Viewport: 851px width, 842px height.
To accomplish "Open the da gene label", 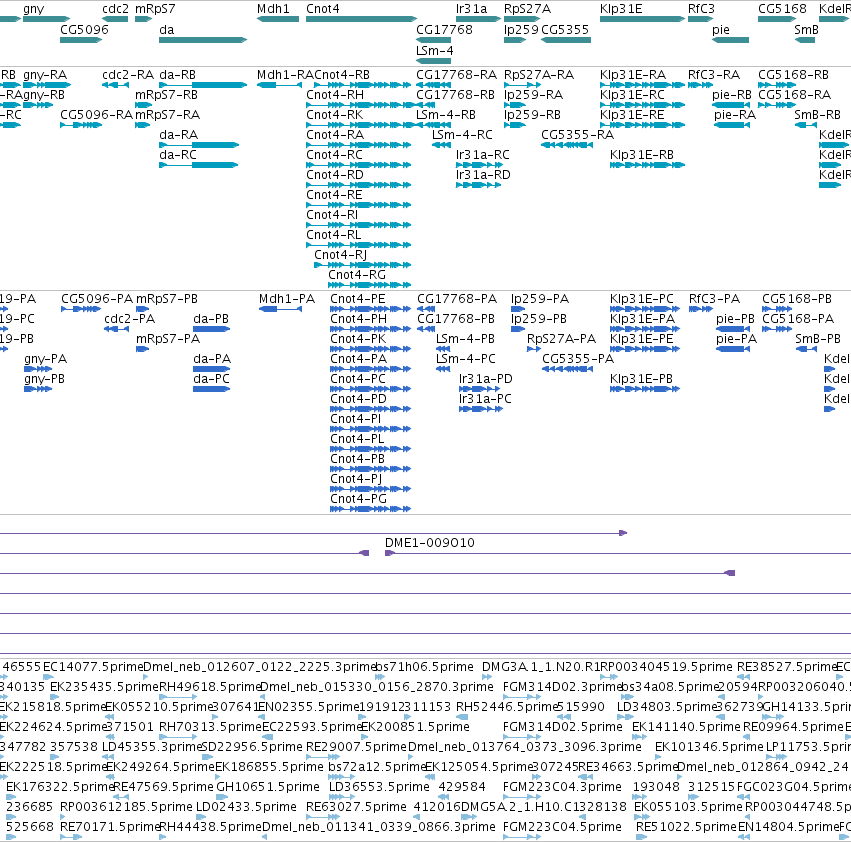I will pos(167,29).
